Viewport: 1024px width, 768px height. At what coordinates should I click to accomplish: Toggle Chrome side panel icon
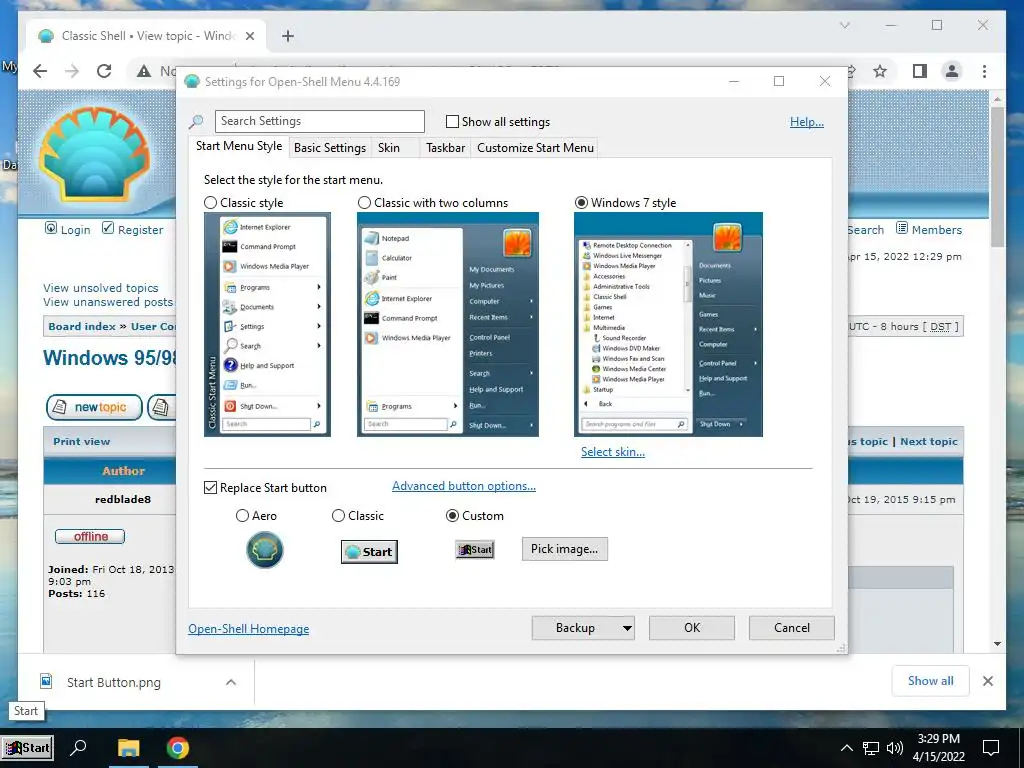(920, 71)
